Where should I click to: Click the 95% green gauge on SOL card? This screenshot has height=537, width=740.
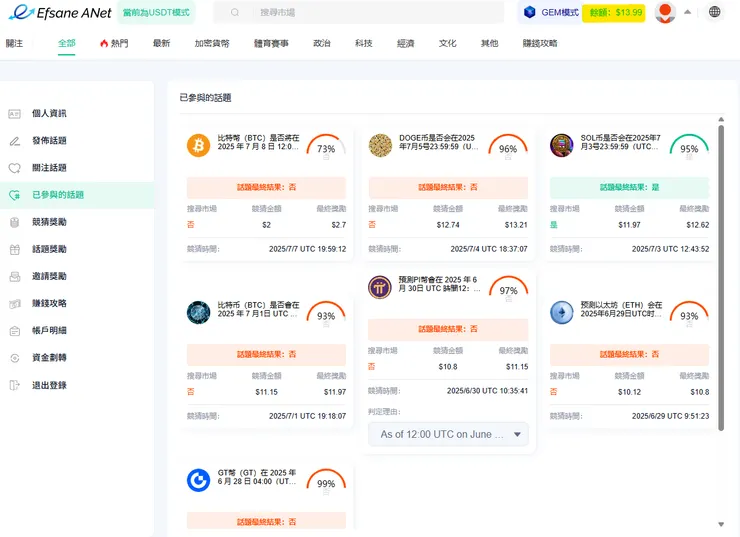pyautogui.click(x=689, y=147)
